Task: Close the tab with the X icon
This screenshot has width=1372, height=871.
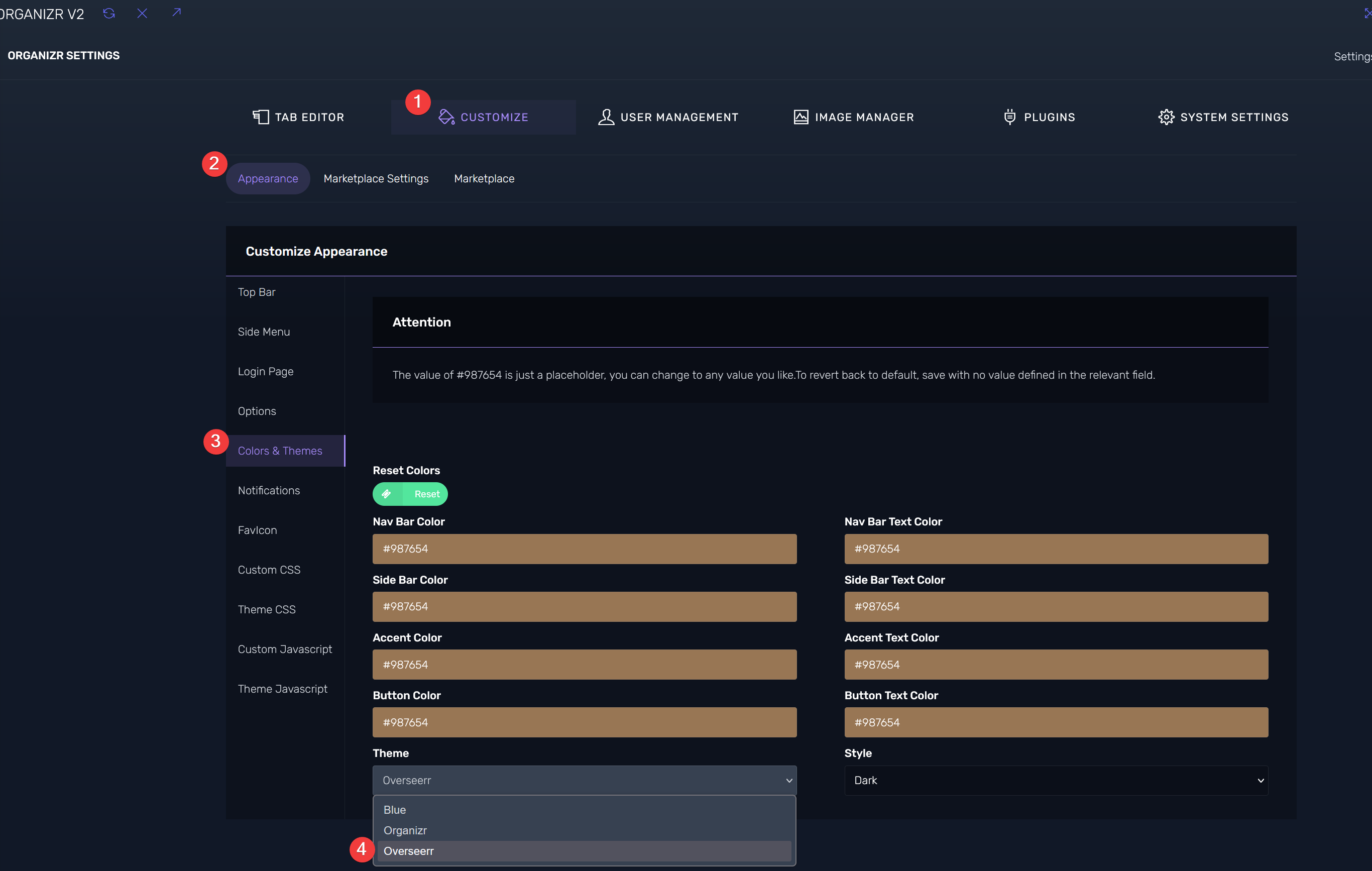Action: click(143, 13)
